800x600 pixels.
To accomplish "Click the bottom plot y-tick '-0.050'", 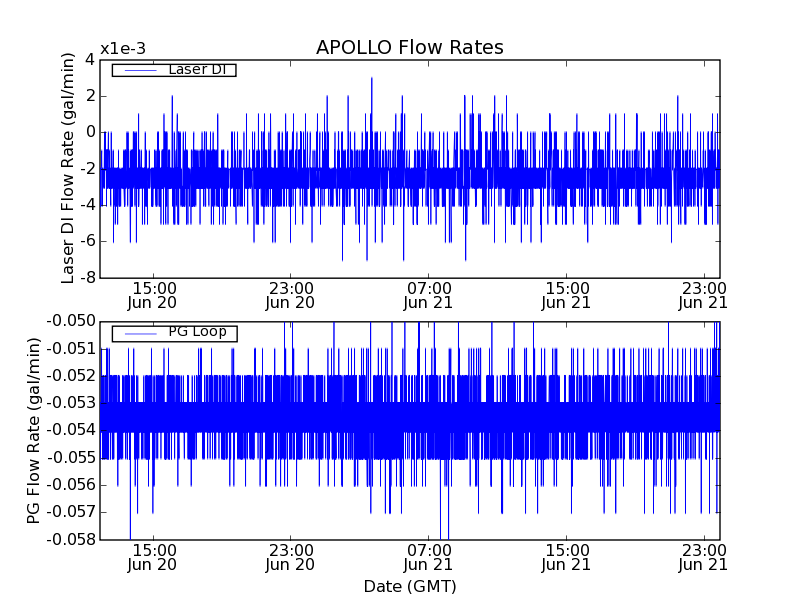I will (71, 321).
